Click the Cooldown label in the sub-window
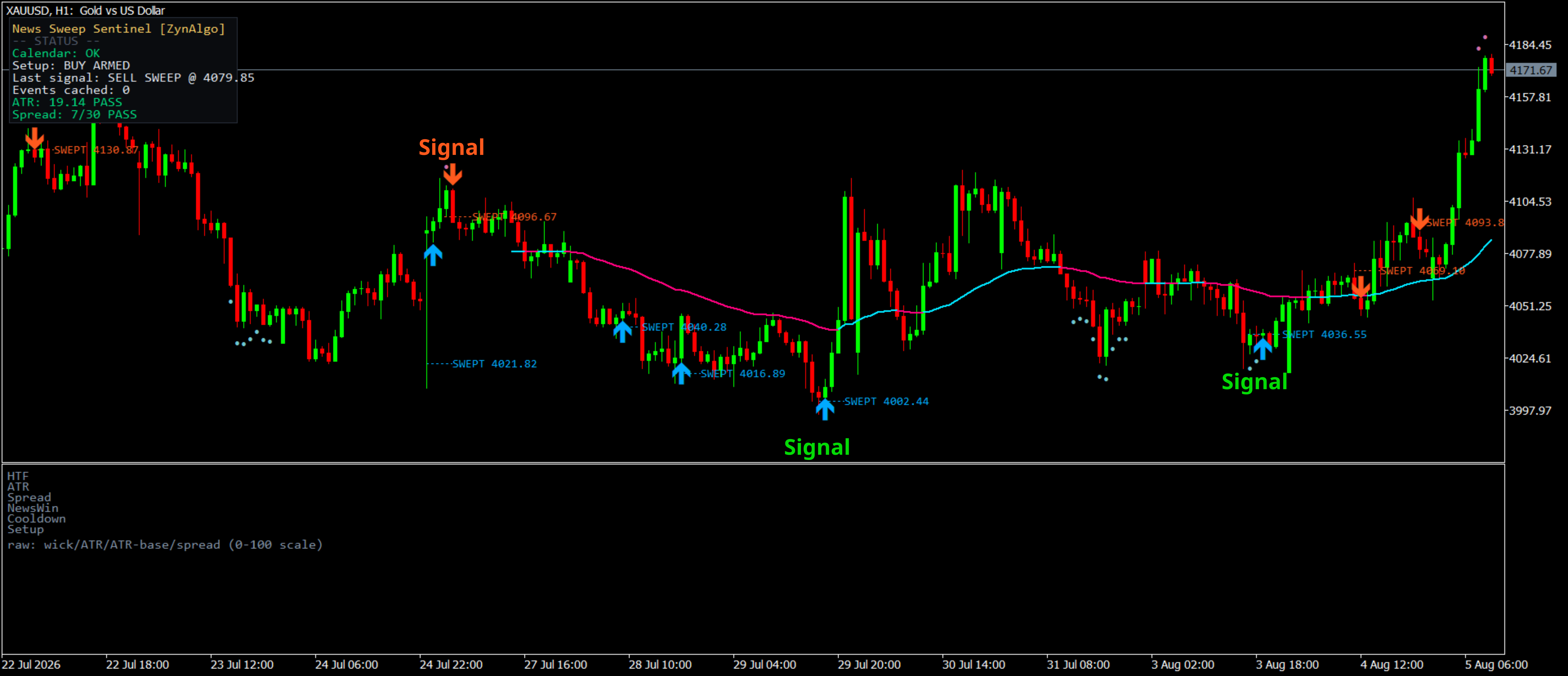 [37, 519]
